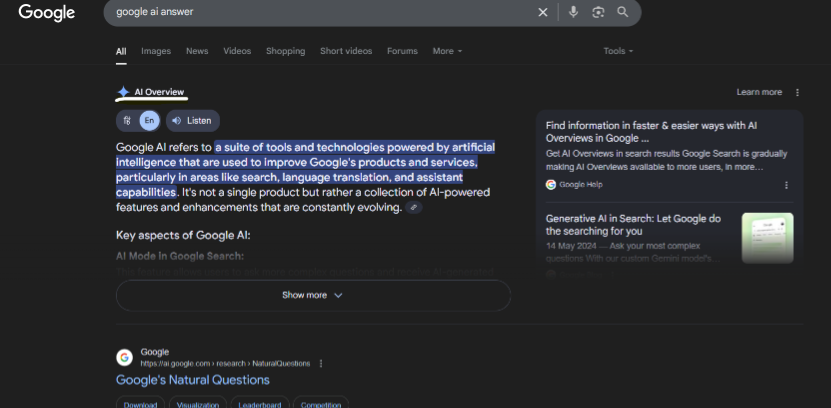Listen to the AI Overview aloud
Screen dimensions: 831x408
coord(193,121)
